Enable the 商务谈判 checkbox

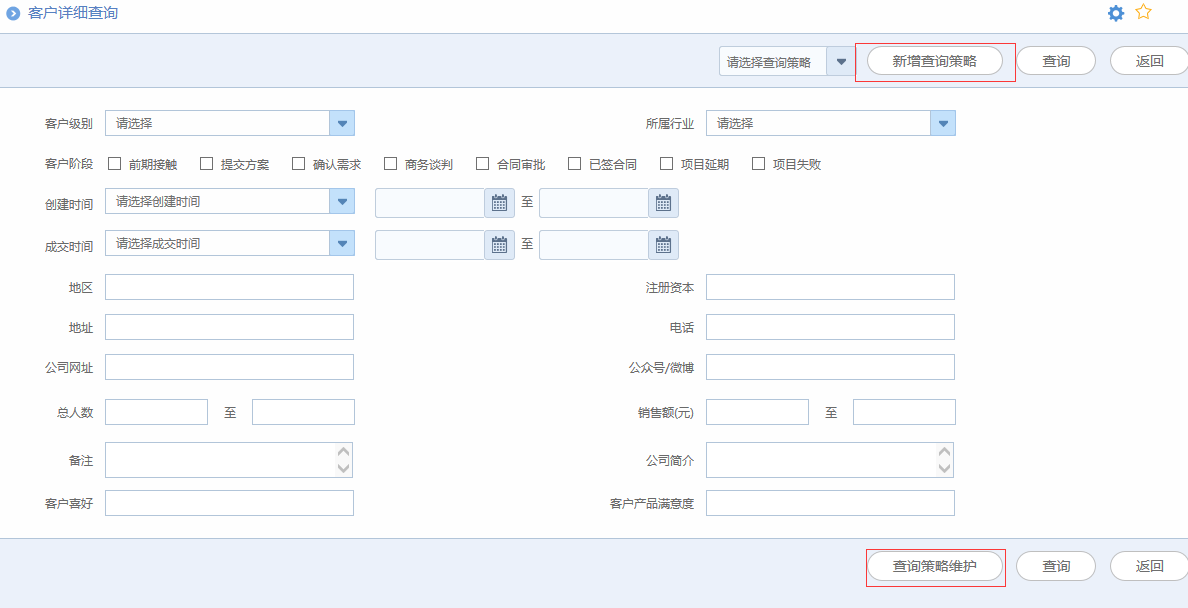click(391, 163)
